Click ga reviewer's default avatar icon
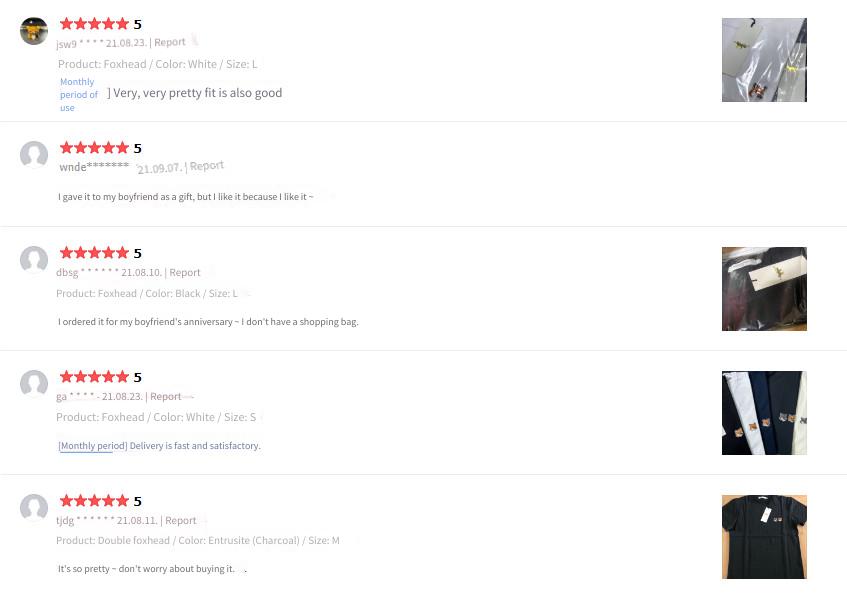The width and height of the screenshot is (847, 596). (33, 384)
